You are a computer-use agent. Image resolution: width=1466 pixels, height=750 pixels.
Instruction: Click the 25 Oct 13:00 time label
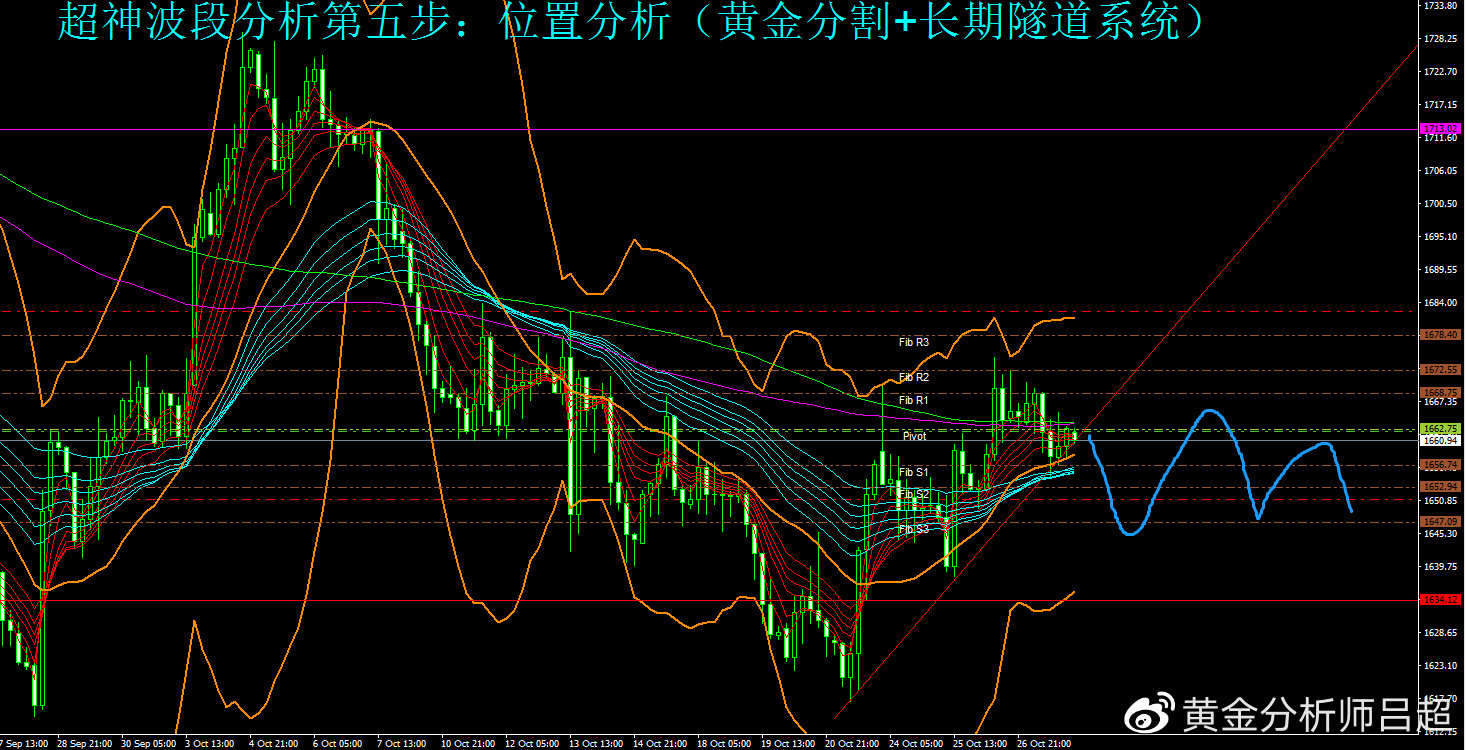[x=978, y=744]
